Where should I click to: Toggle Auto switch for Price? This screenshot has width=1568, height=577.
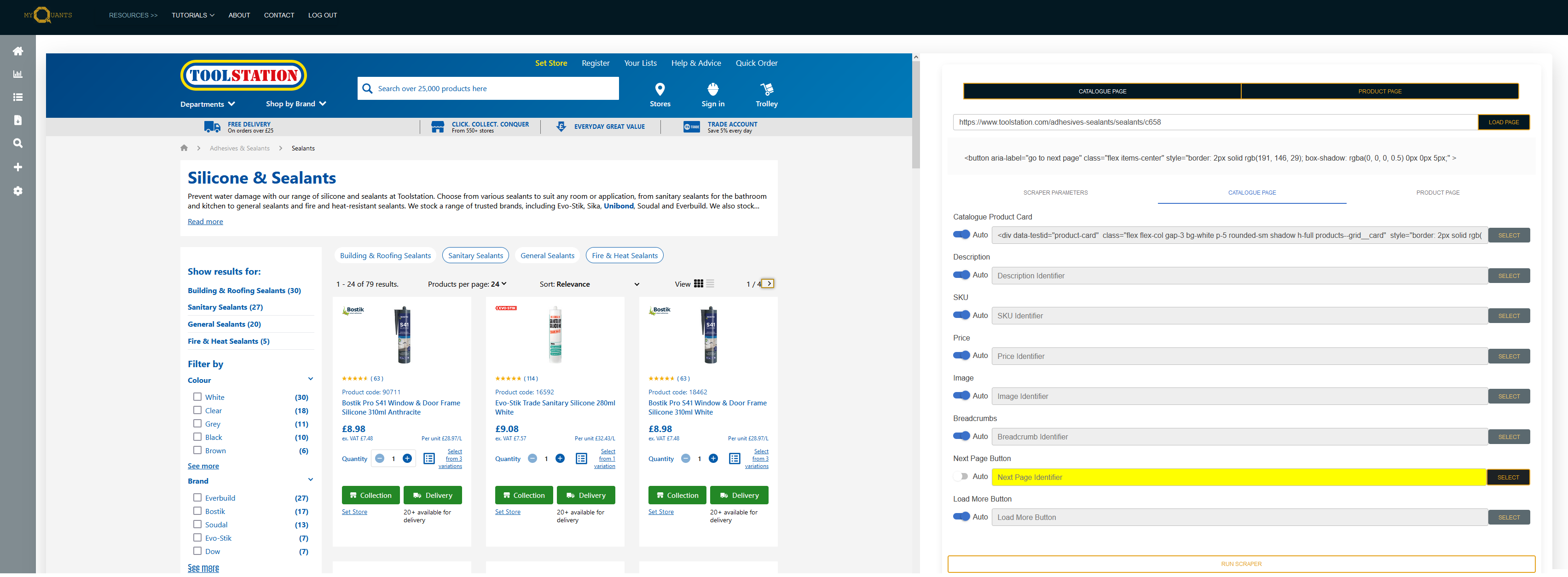pos(961,356)
